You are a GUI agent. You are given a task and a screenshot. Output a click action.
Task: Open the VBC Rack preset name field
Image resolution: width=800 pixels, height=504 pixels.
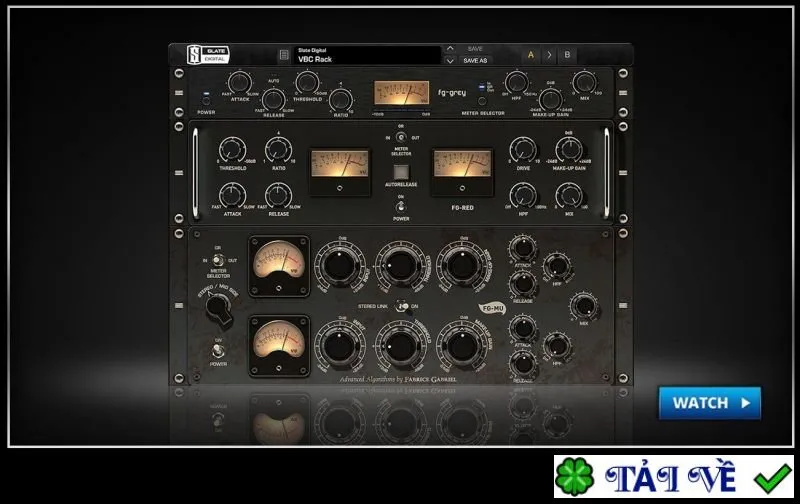click(367, 55)
